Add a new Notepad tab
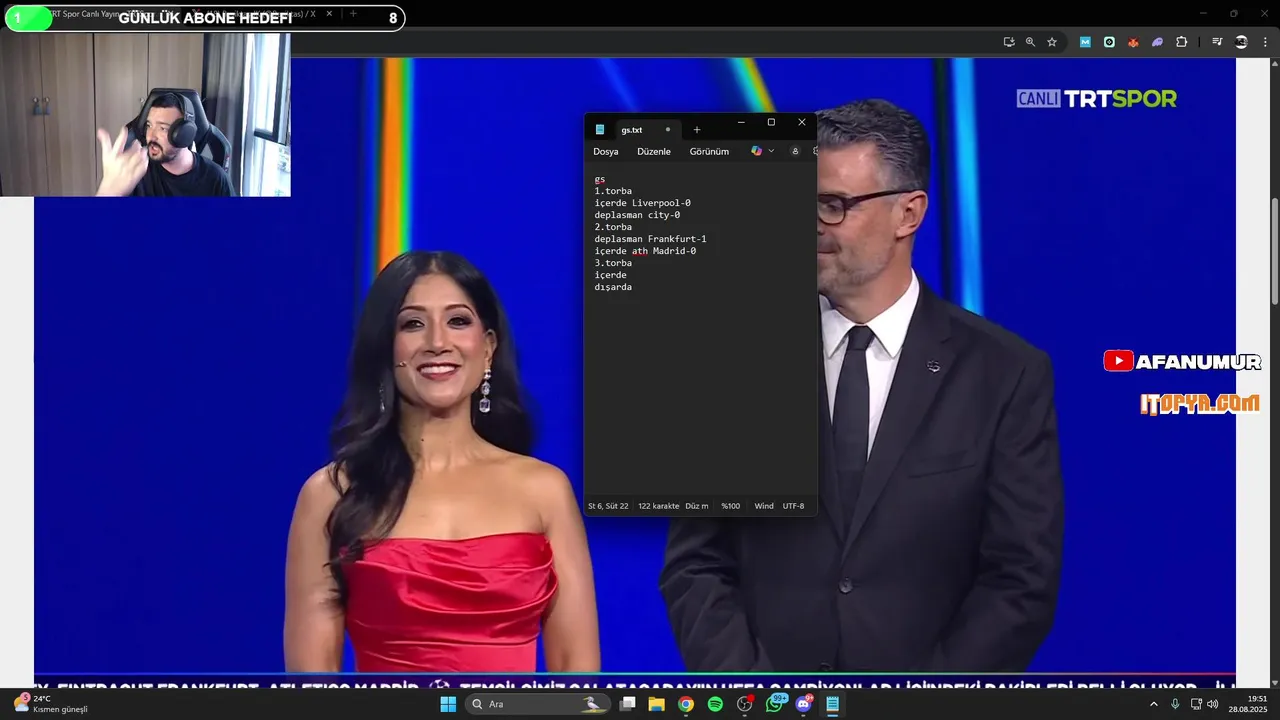This screenshot has height=720, width=1280. point(697,129)
